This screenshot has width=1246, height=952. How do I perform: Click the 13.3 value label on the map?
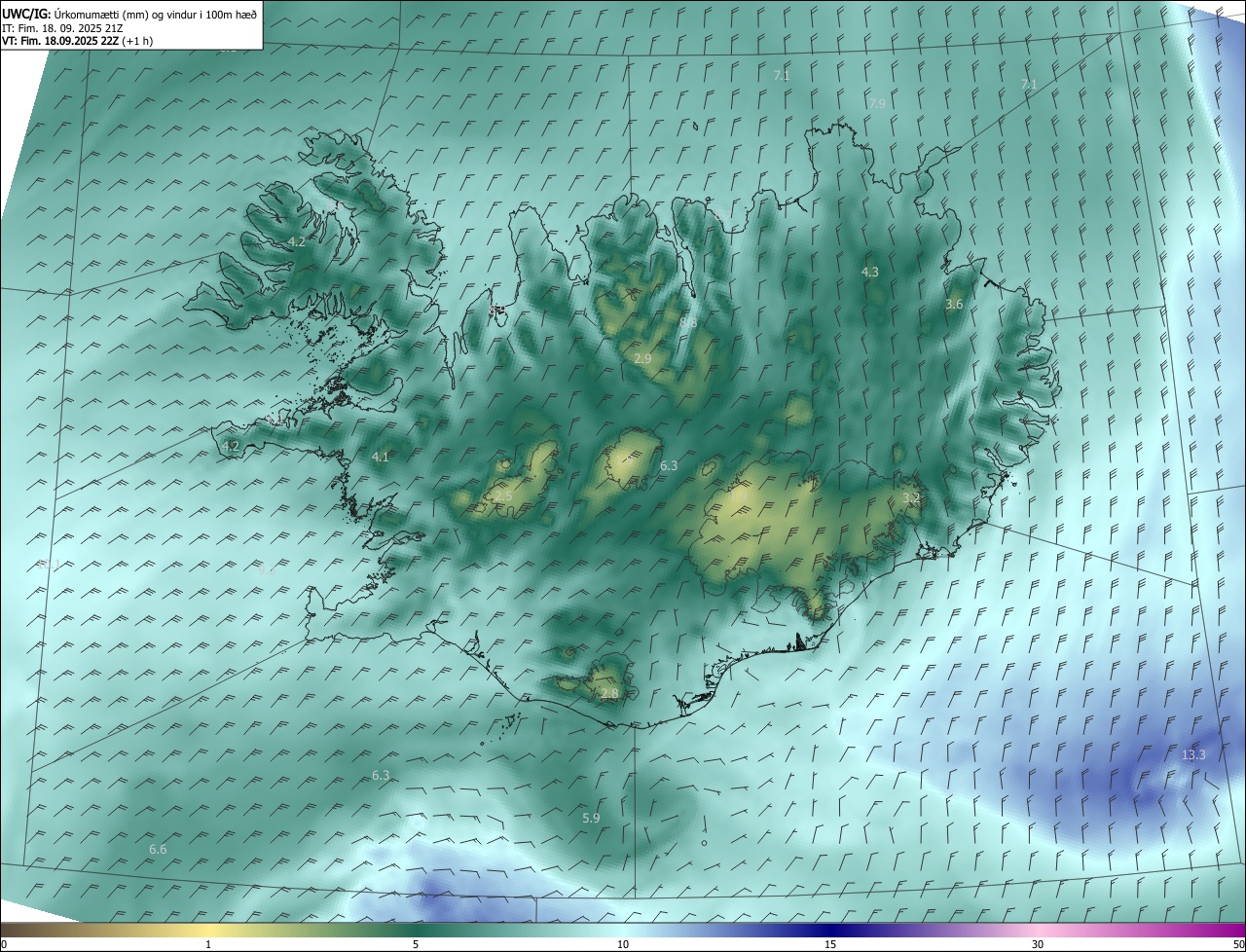[1193, 755]
